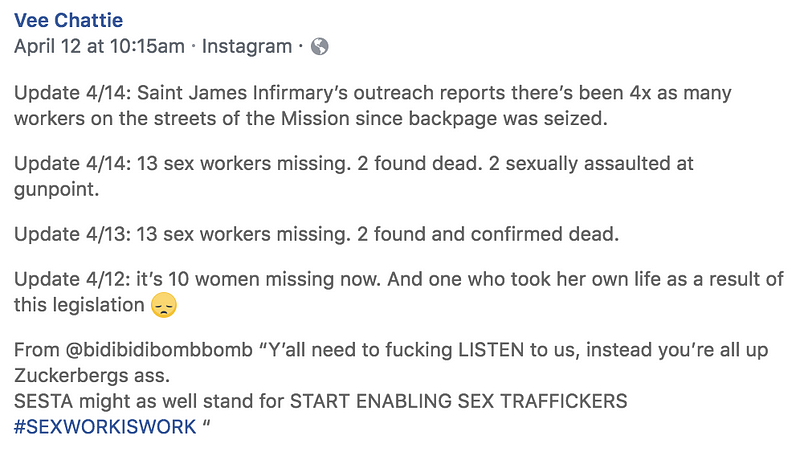Click the Update 4/13 paragraph

pyautogui.click(x=316, y=234)
